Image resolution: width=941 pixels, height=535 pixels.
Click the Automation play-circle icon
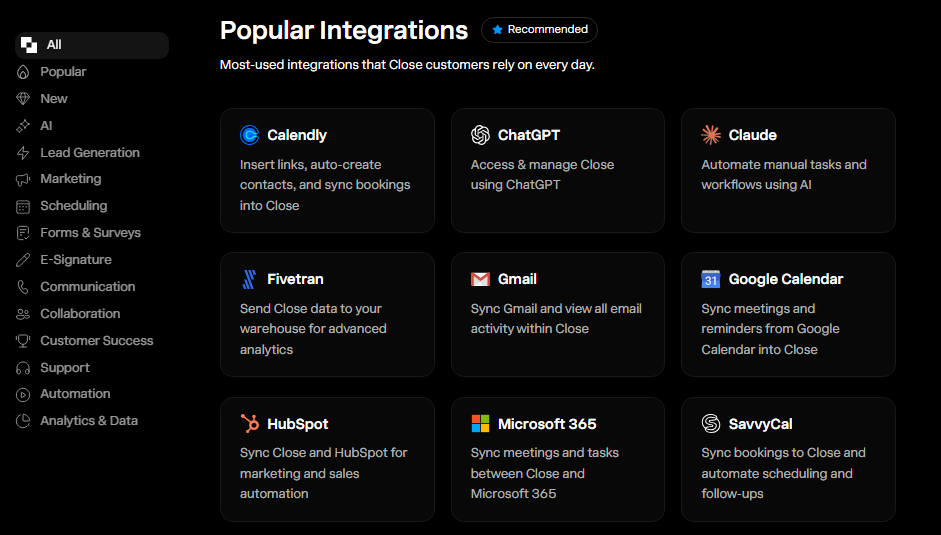(x=23, y=394)
